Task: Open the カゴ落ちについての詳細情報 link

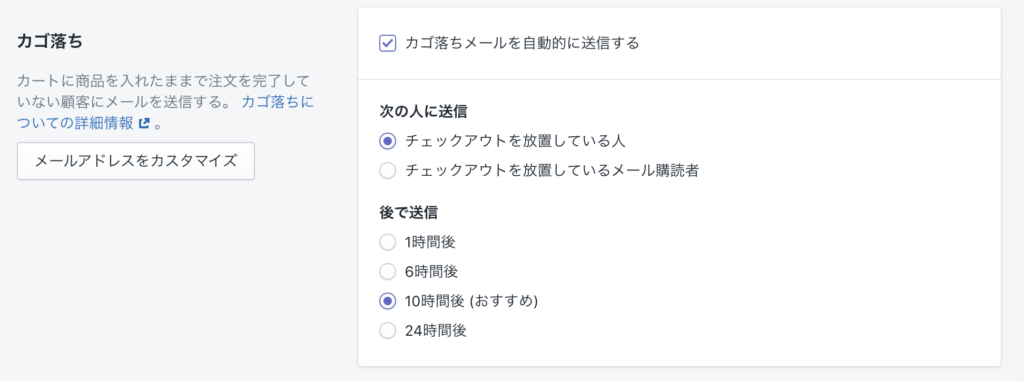Action: [166, 112]
